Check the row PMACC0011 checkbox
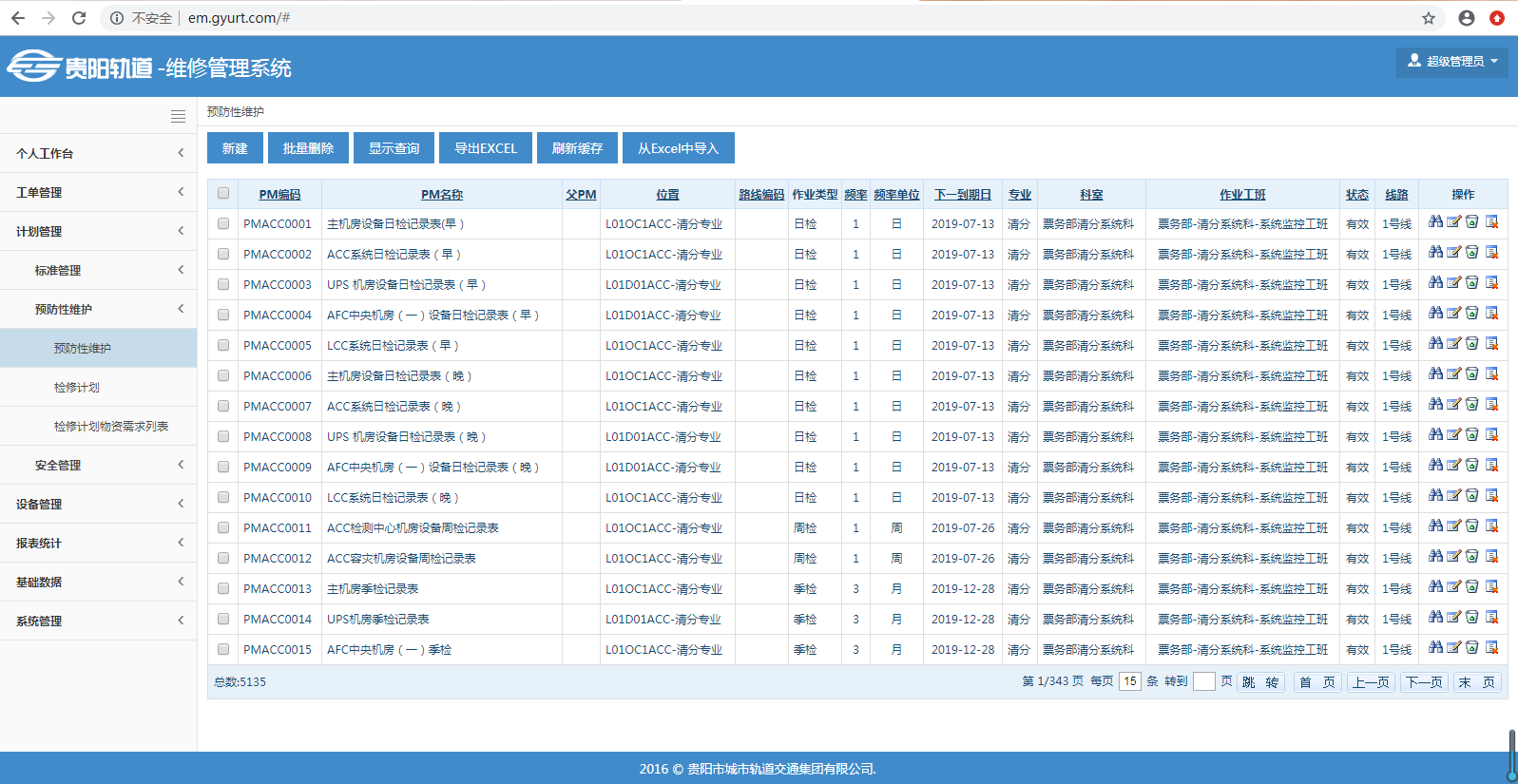The height and width of the screenshot is (784, 1518). 223,528
